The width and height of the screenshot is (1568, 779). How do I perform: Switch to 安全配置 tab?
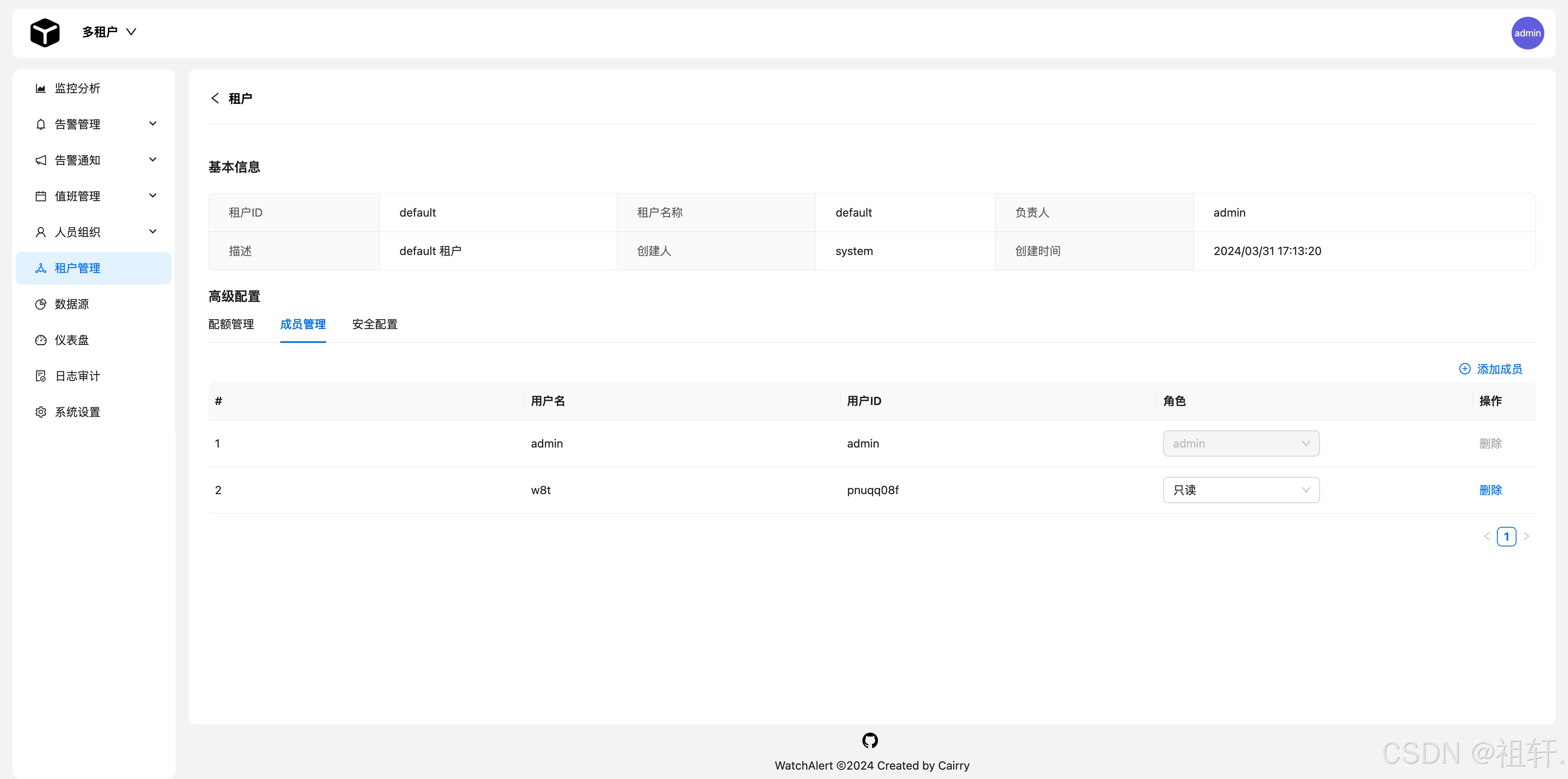[375, 324]
